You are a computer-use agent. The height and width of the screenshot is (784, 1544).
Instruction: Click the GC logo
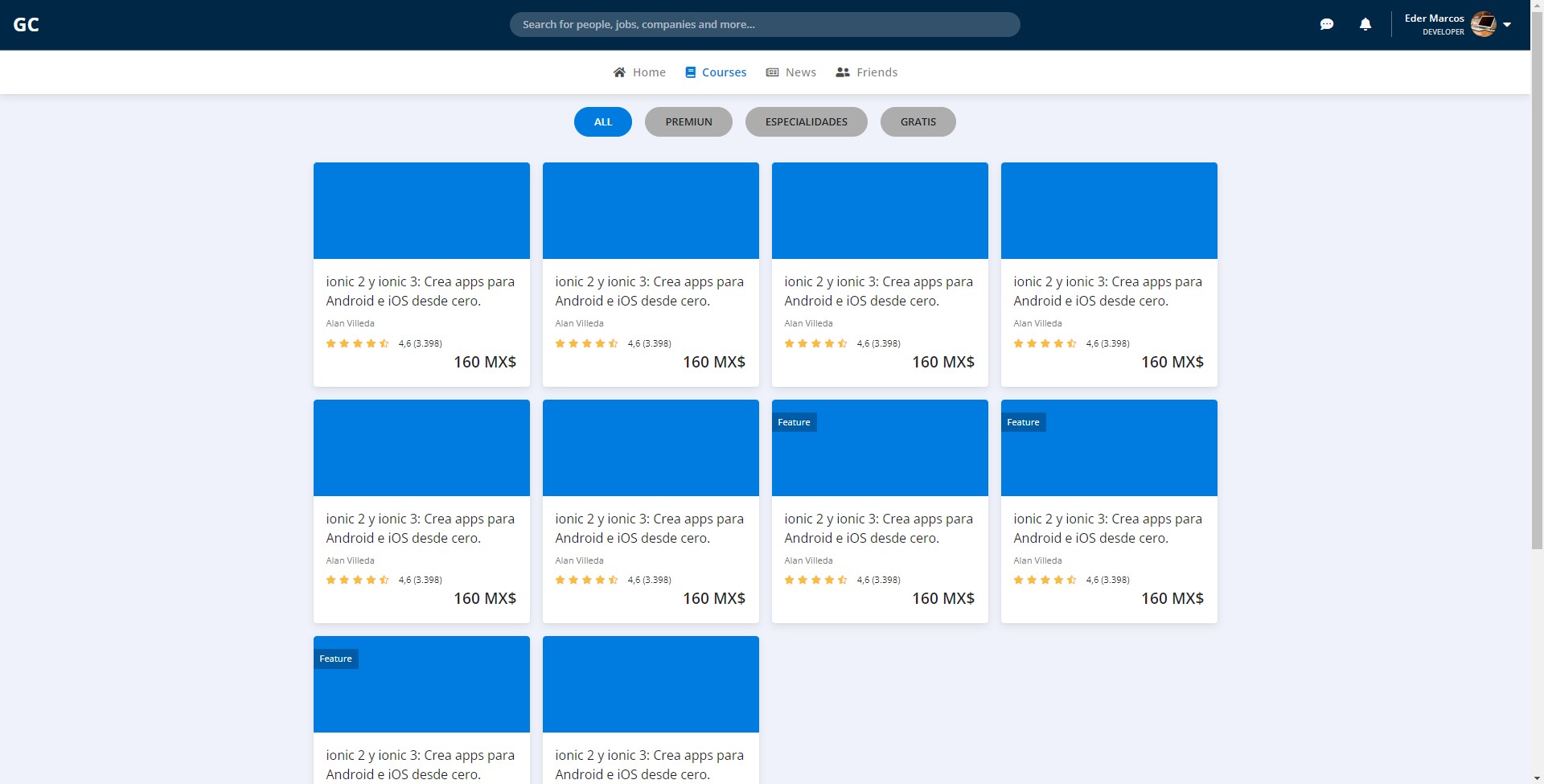click(x=27, y=25)
